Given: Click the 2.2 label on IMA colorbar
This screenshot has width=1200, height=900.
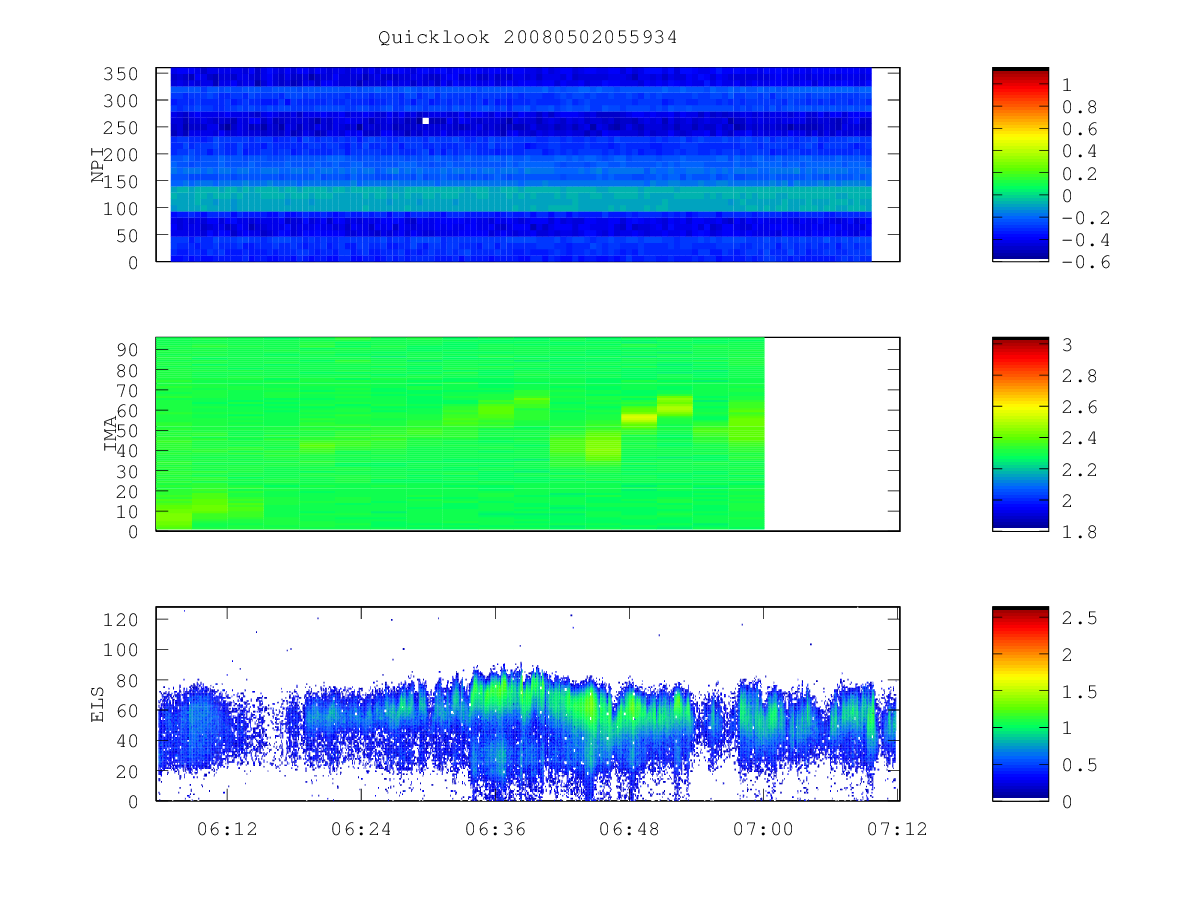Looking at the screenshot, I should click(1079, 469).
